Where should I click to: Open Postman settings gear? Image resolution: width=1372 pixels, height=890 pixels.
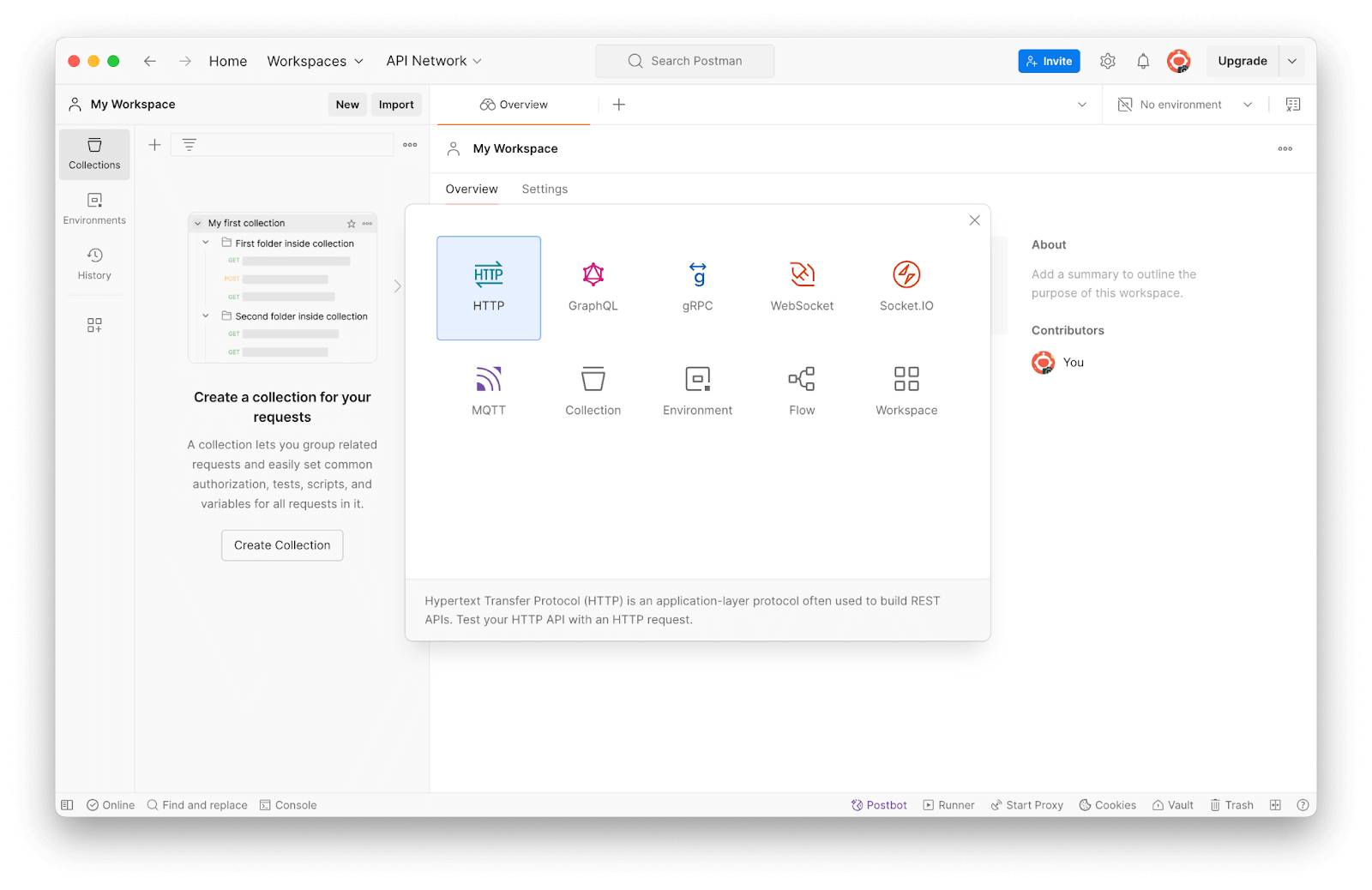[x=1107, y=61]
